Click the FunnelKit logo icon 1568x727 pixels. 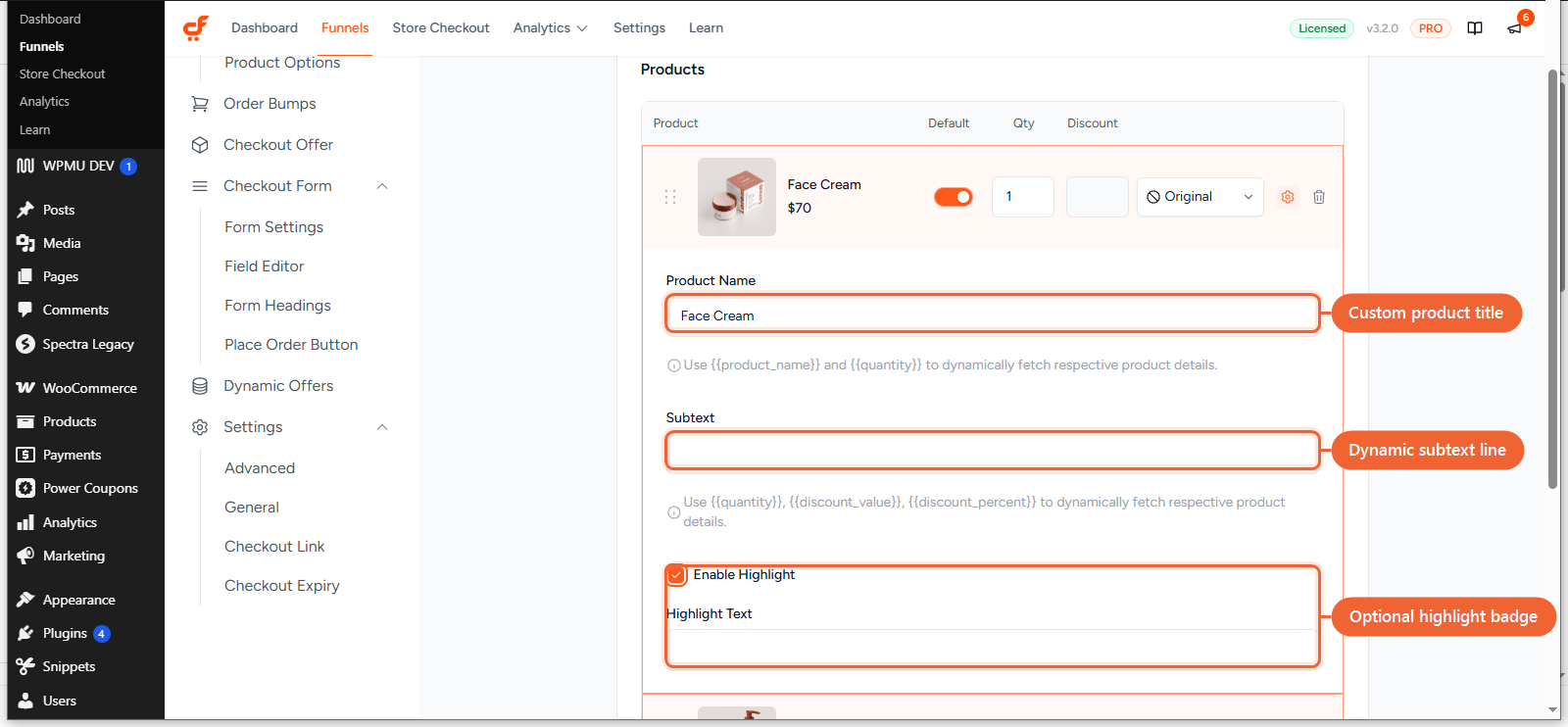[x=196, y=27]
